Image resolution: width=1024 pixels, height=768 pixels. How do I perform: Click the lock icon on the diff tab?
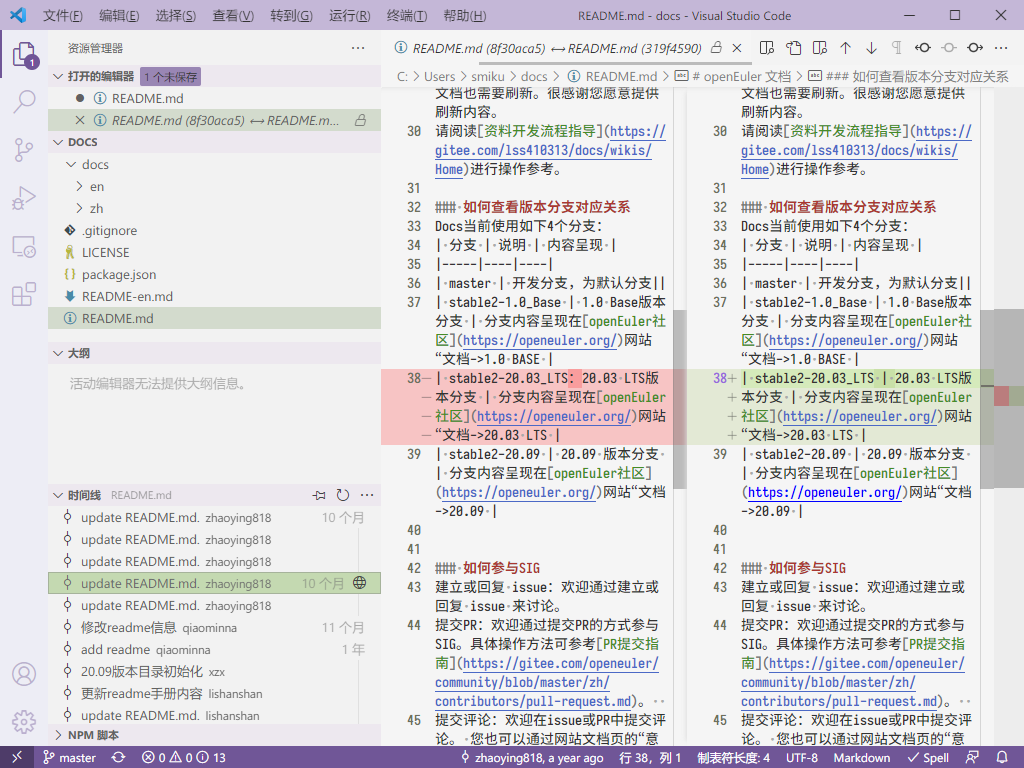click(716, 48)
